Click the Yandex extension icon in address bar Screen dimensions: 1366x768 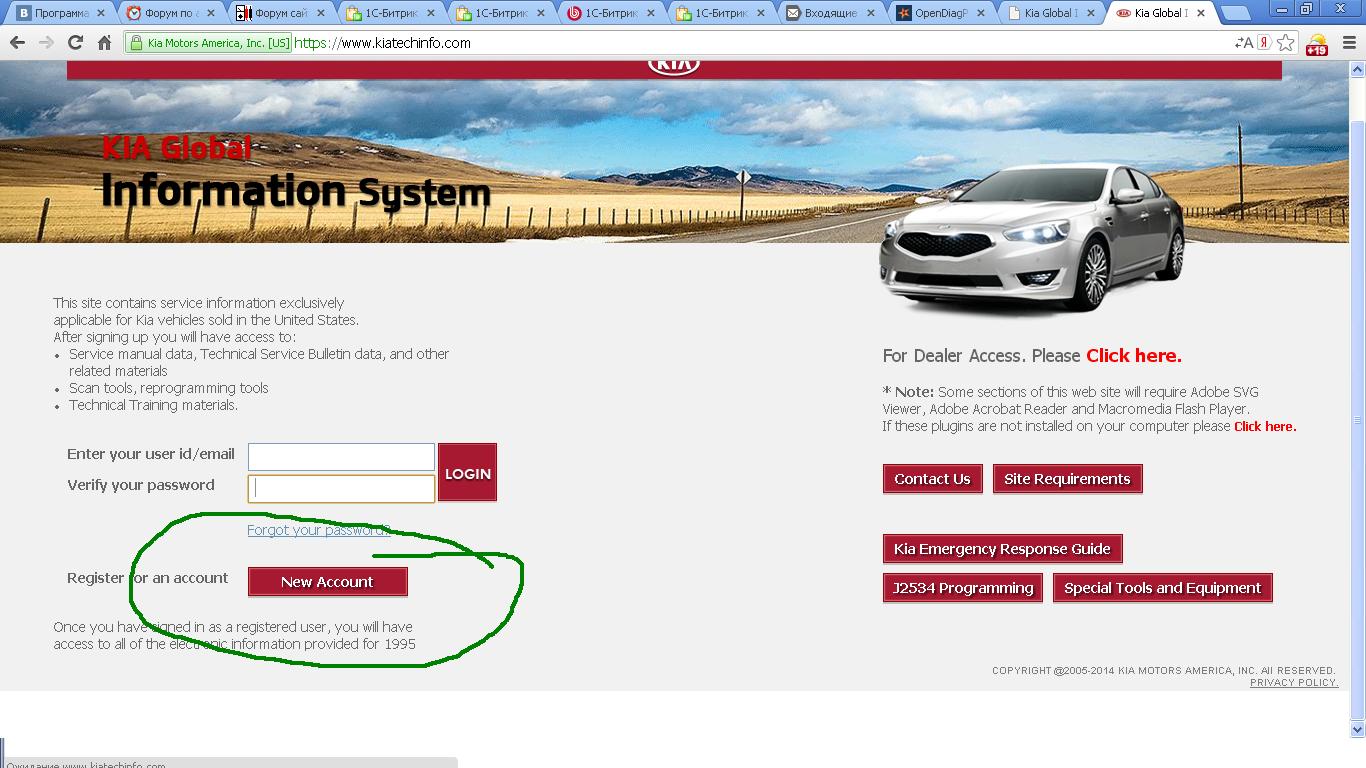pyautogui.click(x=1264, y=43)
